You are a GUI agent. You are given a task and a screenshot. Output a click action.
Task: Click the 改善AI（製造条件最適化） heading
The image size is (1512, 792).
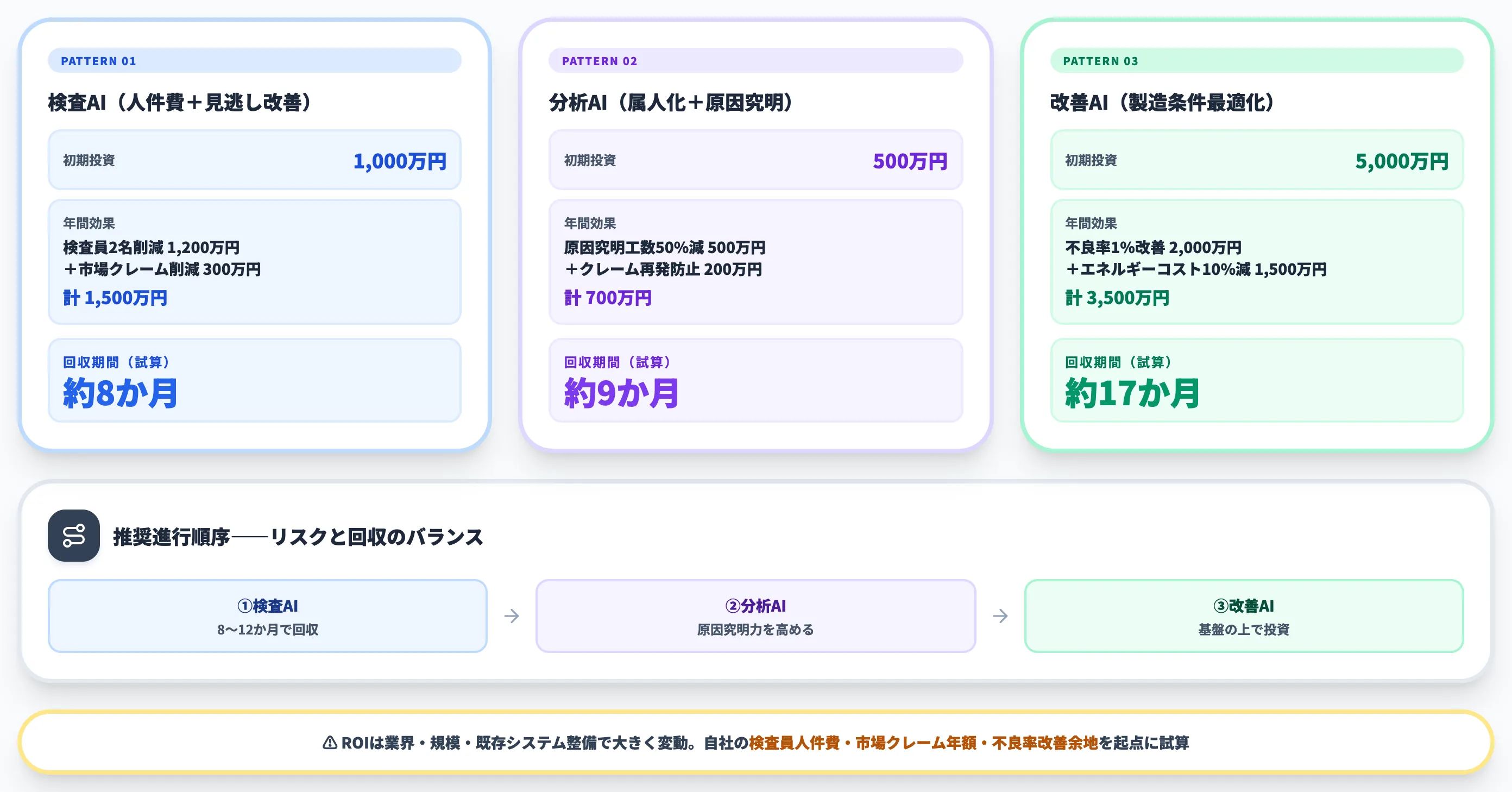click(x=1163, y=102)
